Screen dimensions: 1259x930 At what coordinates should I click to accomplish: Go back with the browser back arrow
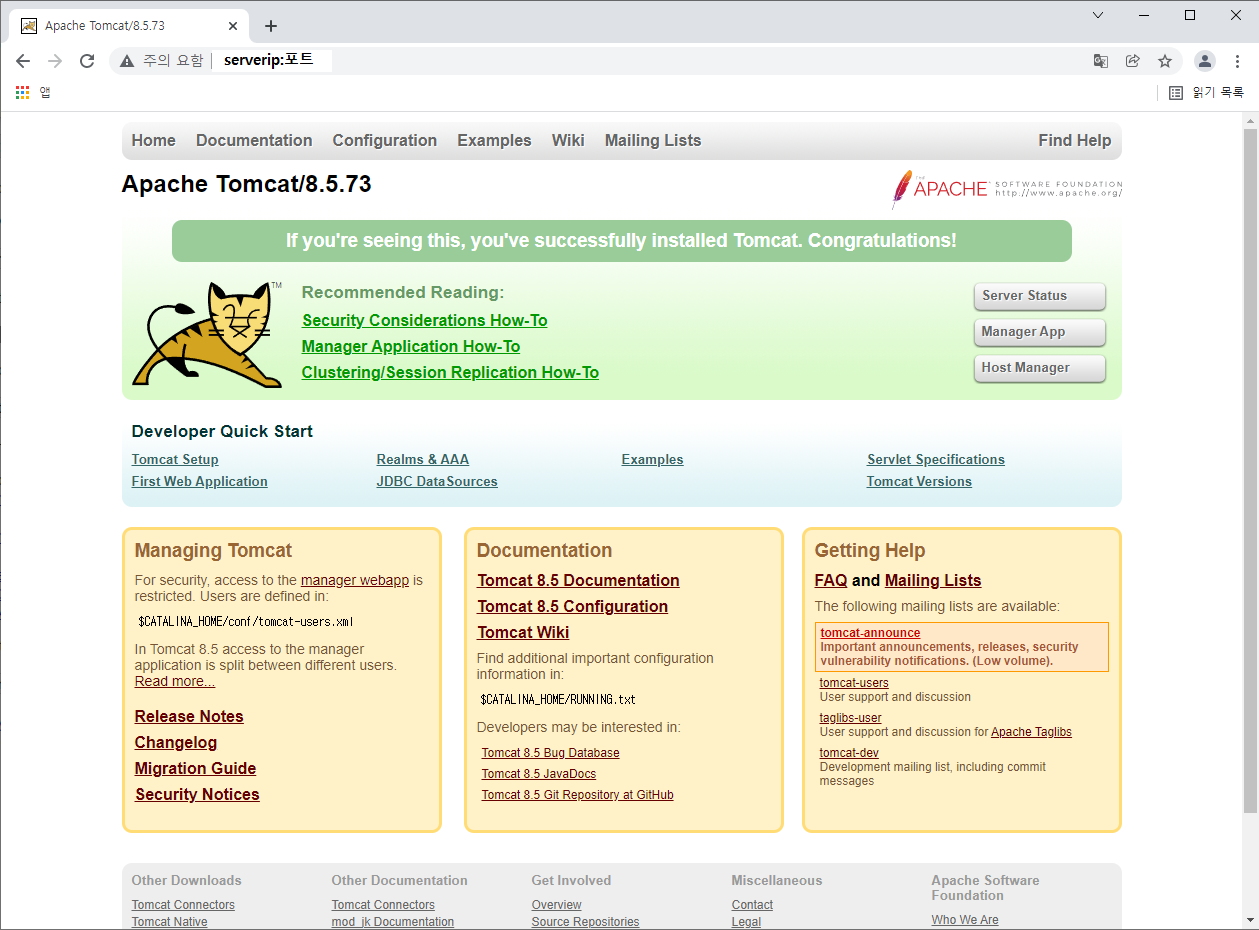[23, 61]
